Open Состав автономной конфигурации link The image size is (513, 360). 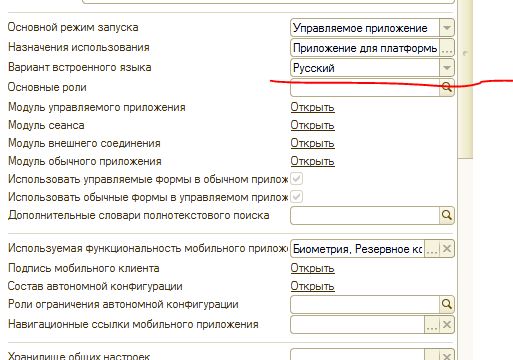pyautogui.click(x=312, y=286)
